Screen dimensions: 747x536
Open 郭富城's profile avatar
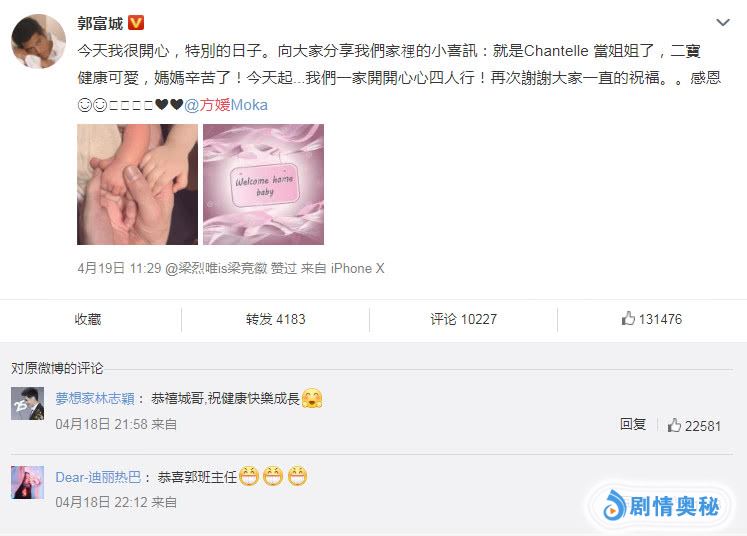39,41
